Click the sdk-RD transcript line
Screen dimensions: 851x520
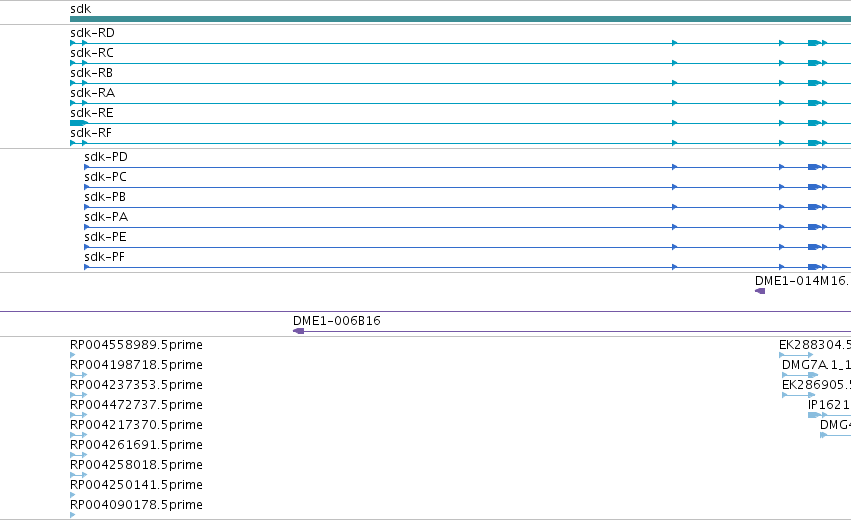[x=460, y=43]
